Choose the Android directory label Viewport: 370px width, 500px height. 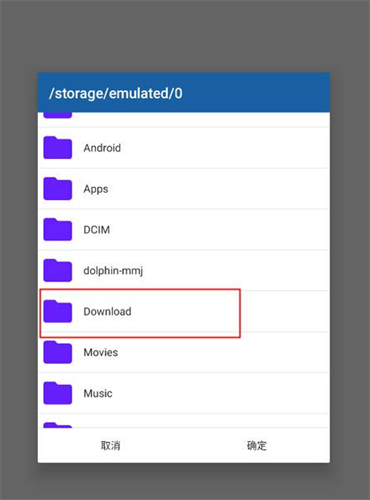[x=102, y=148]
